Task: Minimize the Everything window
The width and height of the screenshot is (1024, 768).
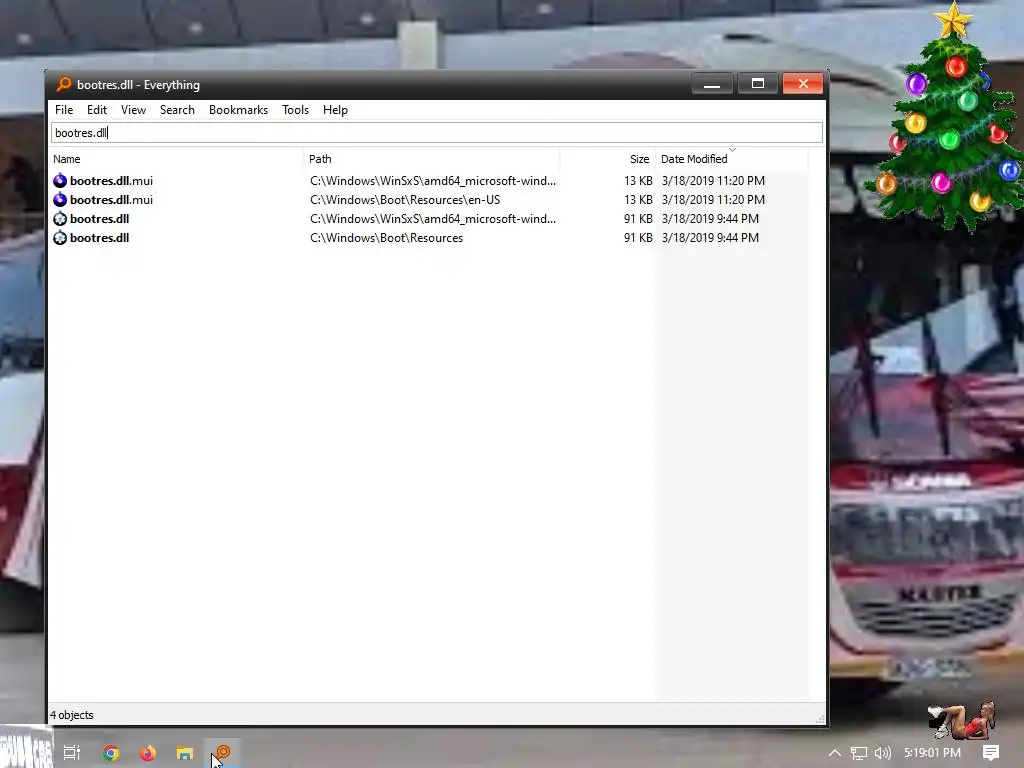Action: (x=712, y=84)
